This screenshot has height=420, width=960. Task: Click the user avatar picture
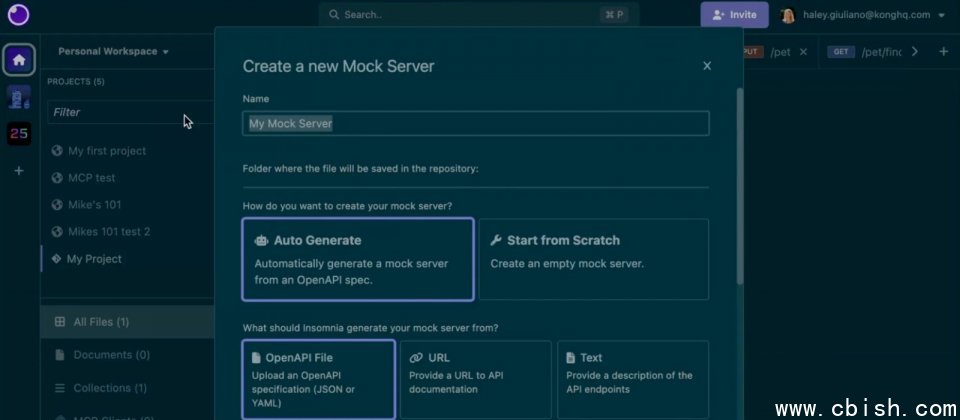pyautogui.click(x=788, y=16)
